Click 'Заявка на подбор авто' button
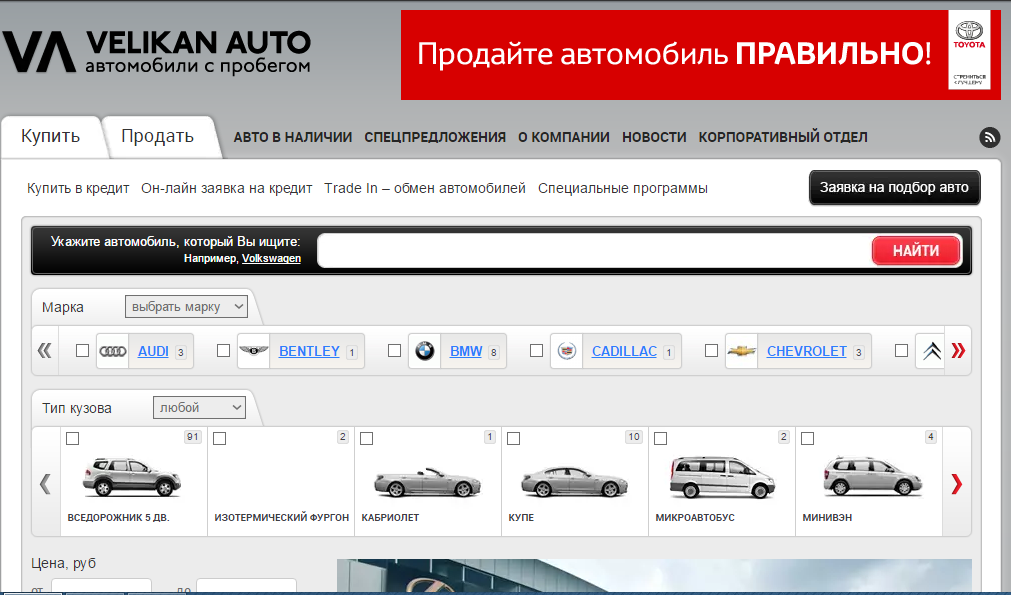1011x595 pixels. point(894,188)
